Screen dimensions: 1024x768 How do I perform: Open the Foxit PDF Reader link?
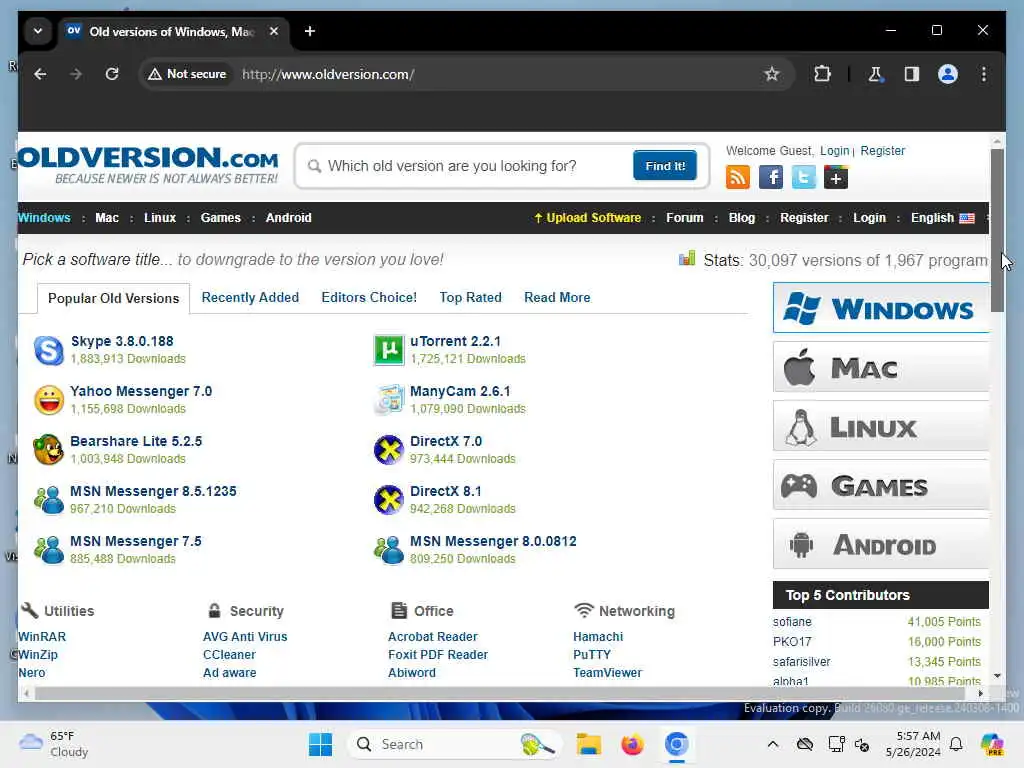click(x=438, y=654)
